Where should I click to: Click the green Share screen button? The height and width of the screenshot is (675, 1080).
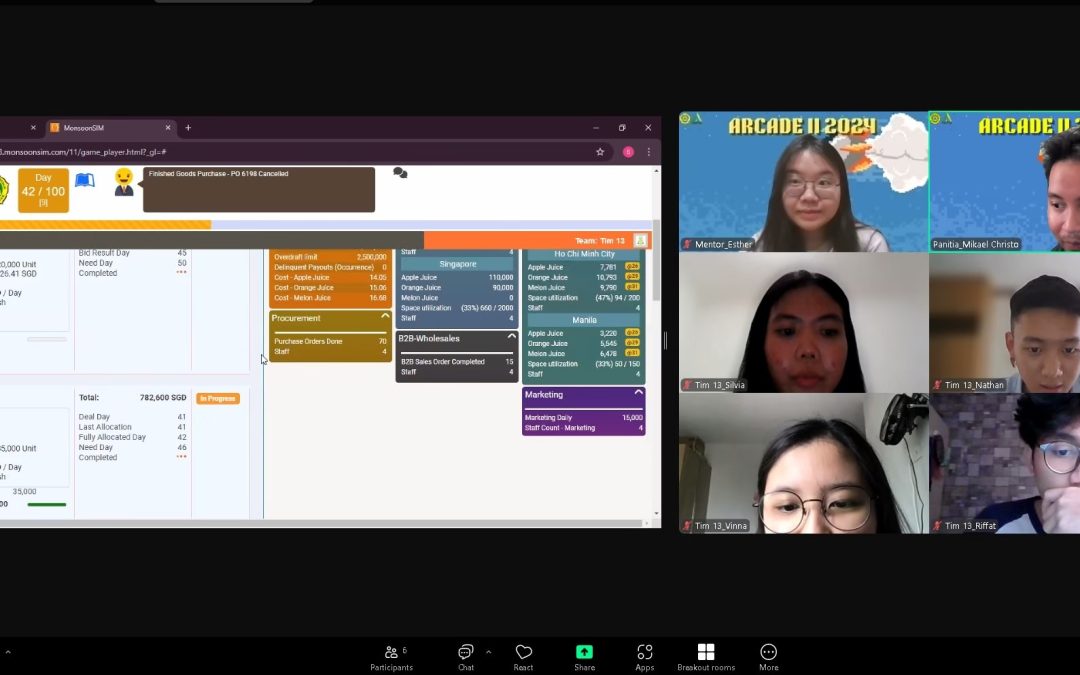click(584, 656)
